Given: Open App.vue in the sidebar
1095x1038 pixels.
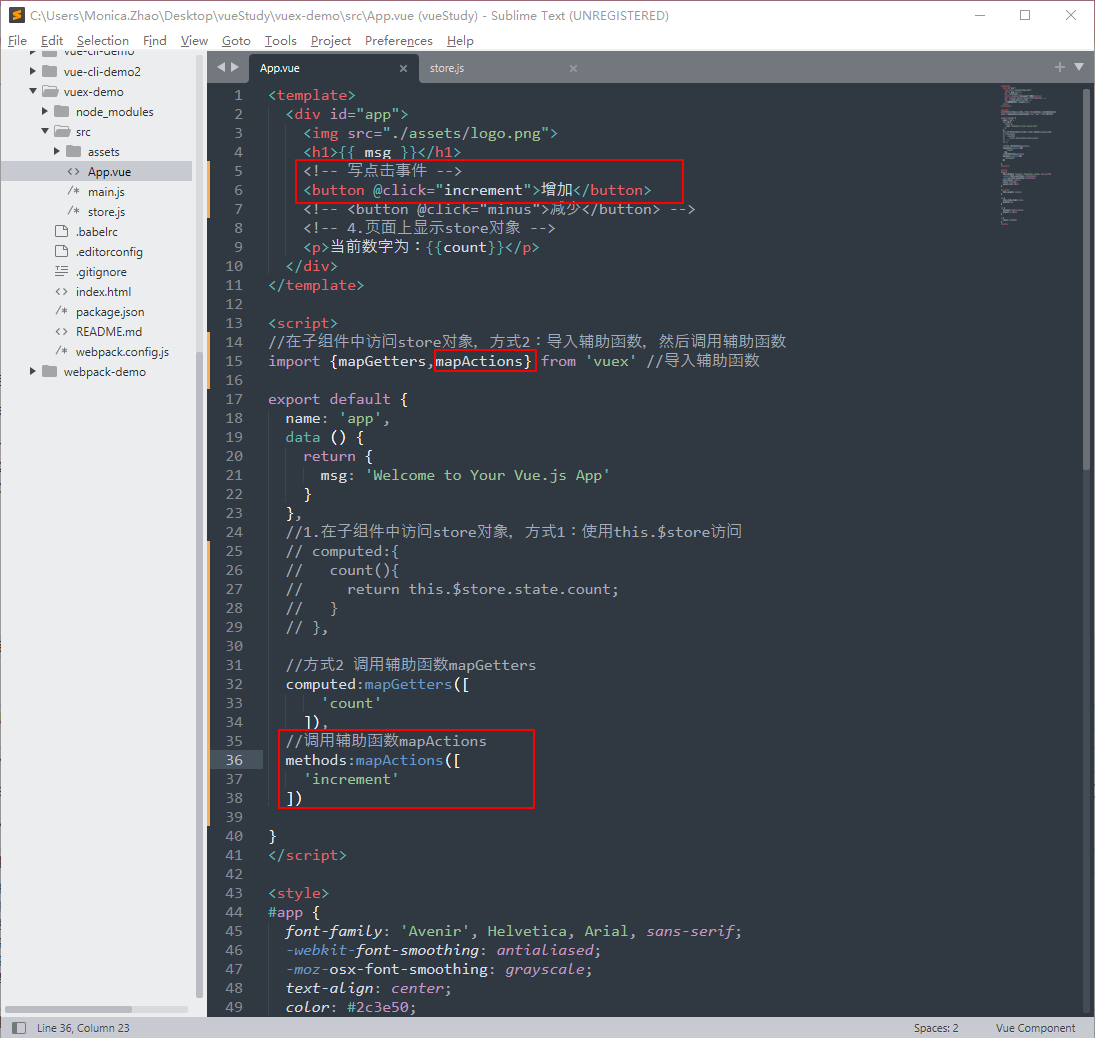Looking at the screenshot, I should [109, 172].
